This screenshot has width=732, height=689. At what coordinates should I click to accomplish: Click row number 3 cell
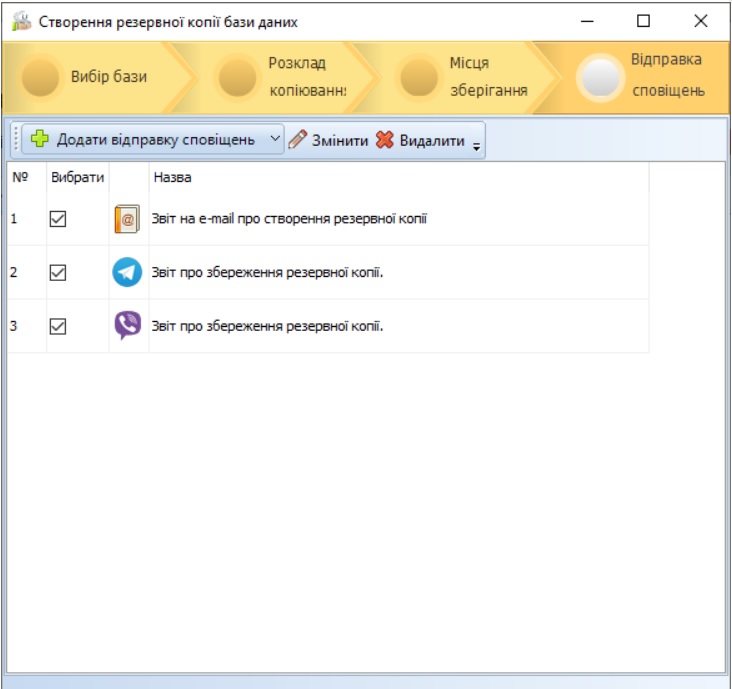pos(27,326)
